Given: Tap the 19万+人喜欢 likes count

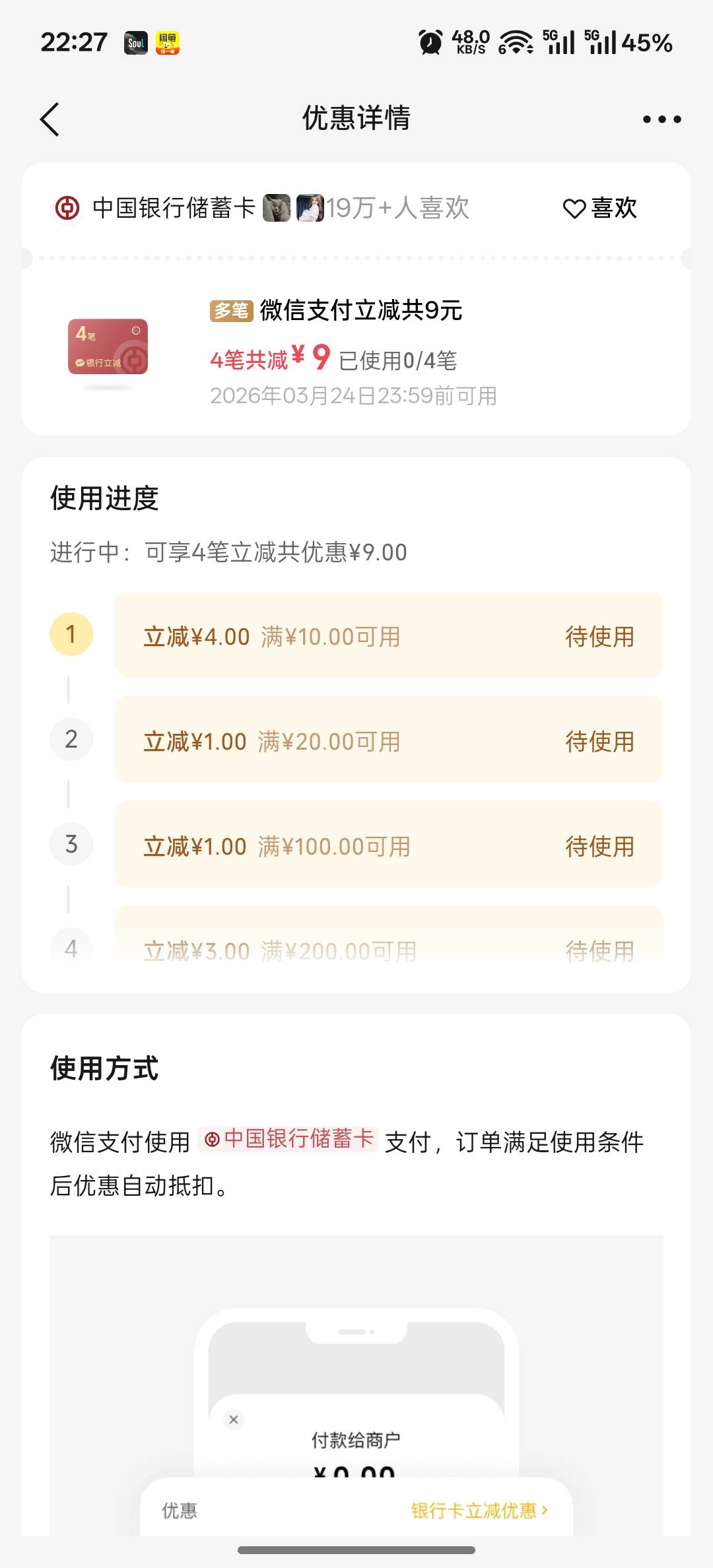Looking at the screenshot, I should pos(398,209).
